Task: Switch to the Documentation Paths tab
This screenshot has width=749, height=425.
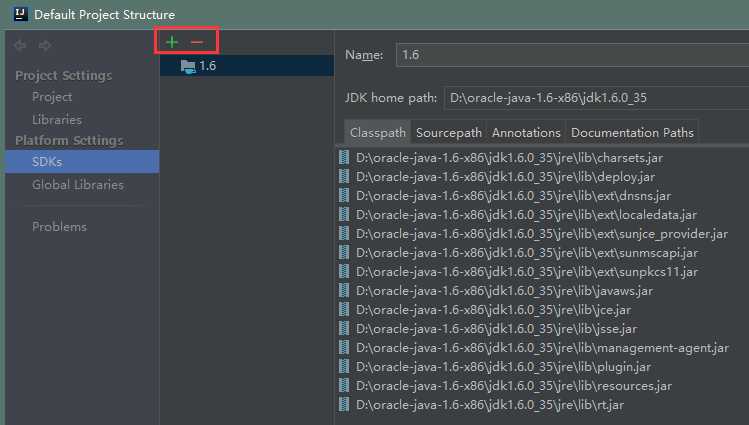Action: [632, 132]
